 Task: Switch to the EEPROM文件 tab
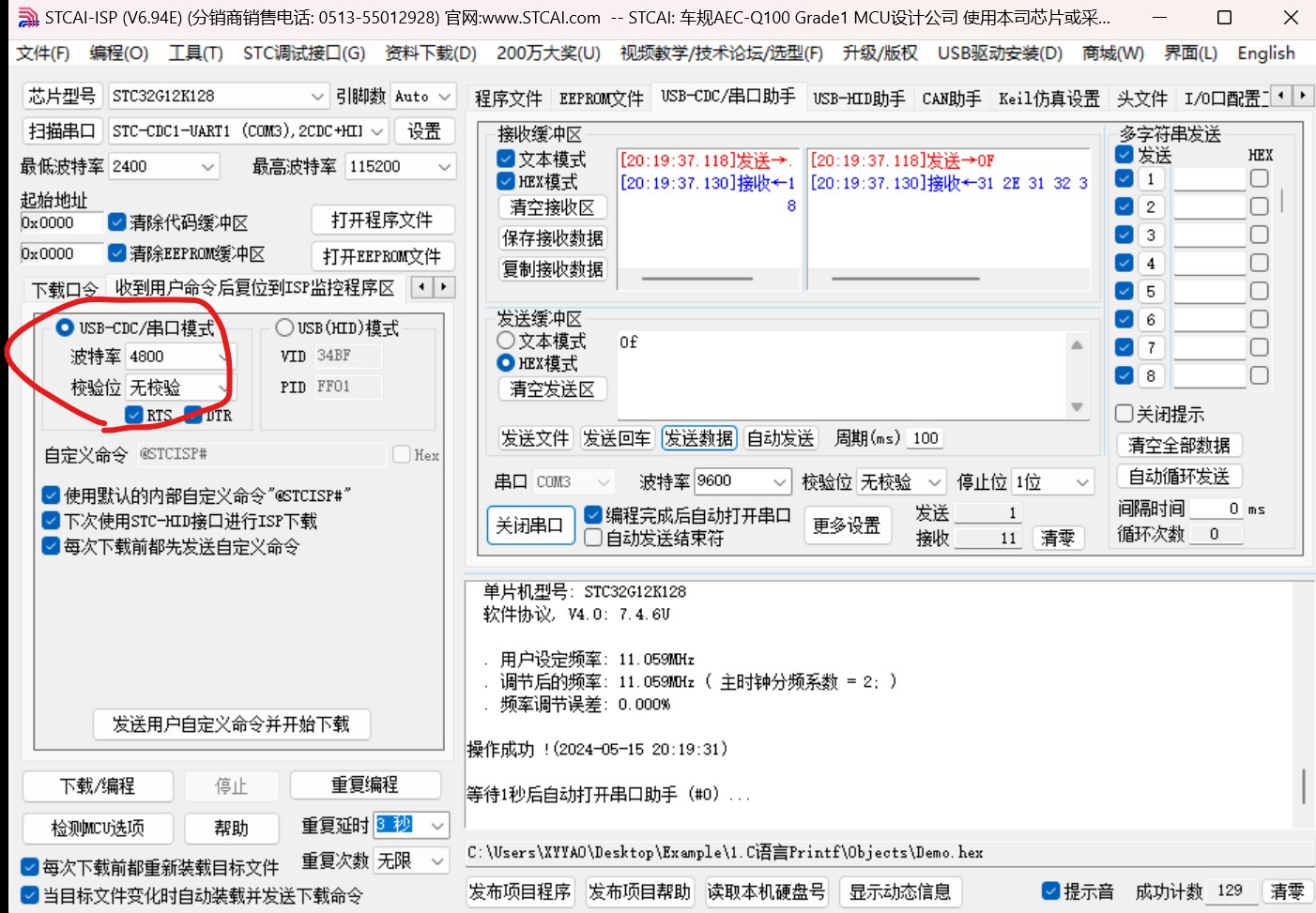(x=601, y=98)
